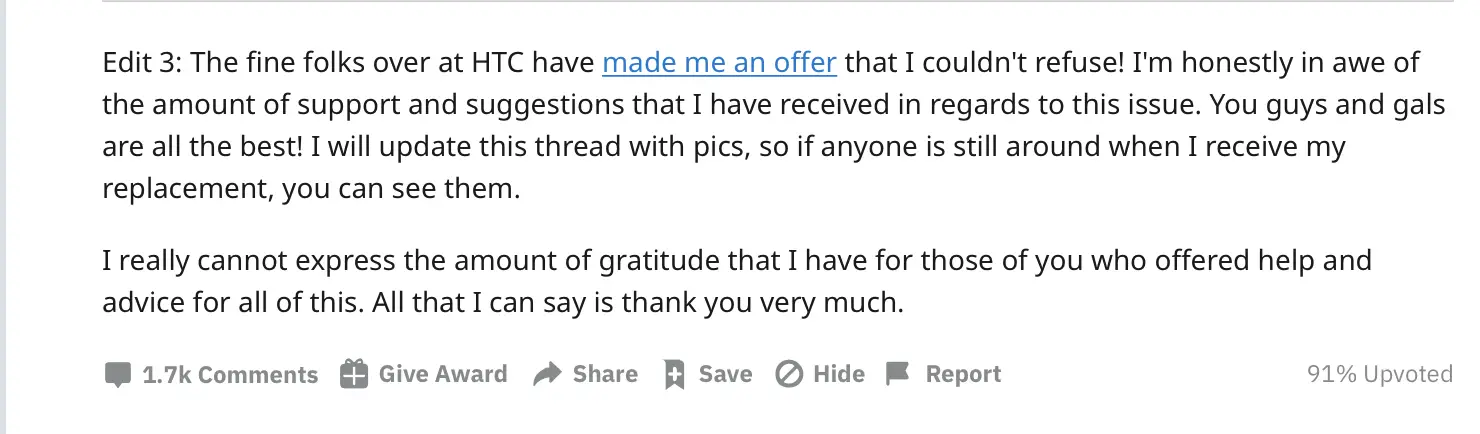Click the '91% Upvoted' indicator

[x=1380, y=374]
